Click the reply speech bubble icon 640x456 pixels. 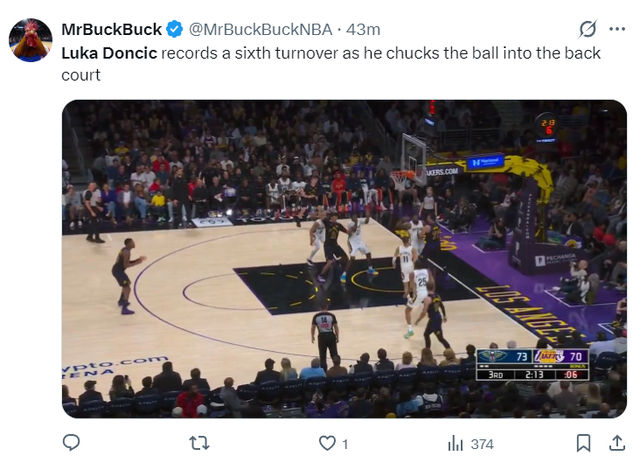[x=71, y=442]
